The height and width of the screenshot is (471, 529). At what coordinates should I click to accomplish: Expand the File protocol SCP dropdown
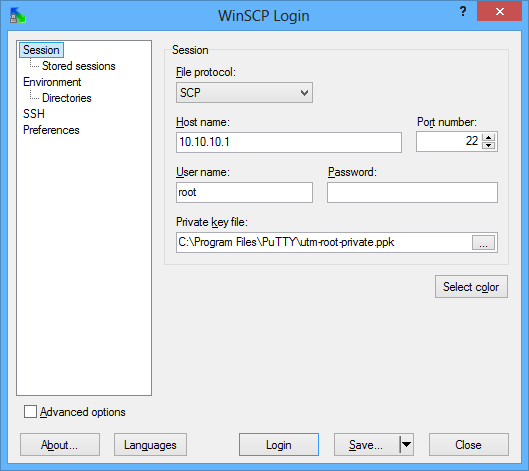point(244,93)
